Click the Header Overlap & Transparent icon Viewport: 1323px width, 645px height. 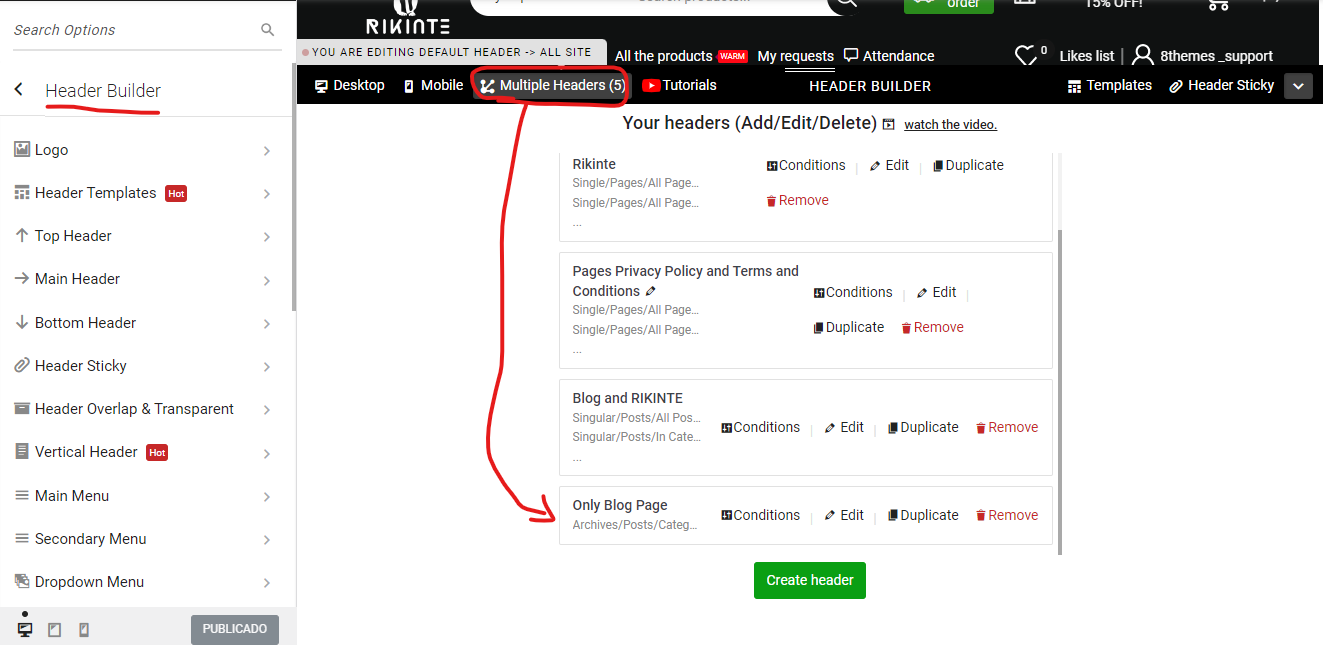(x=21, y=408)
